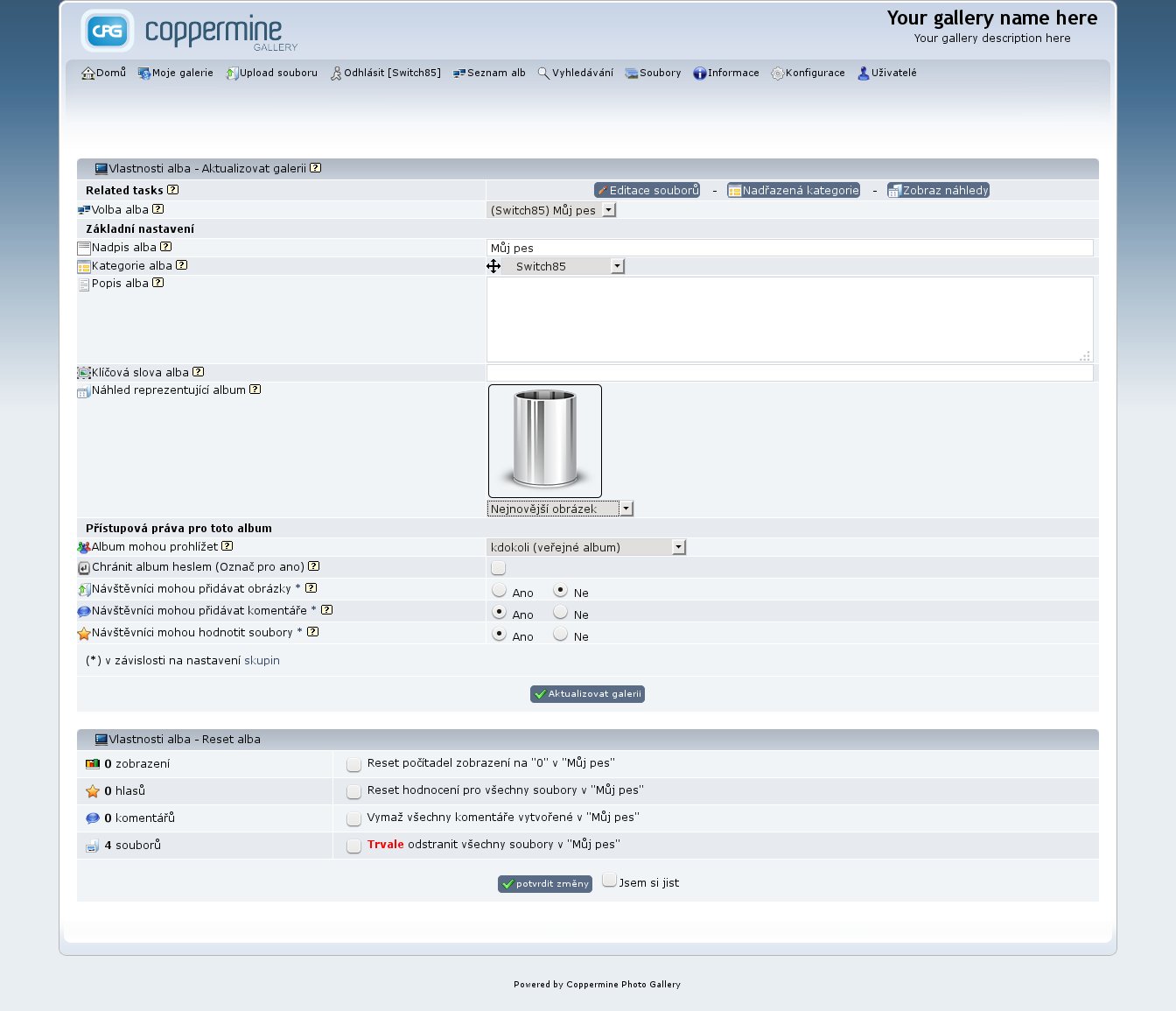Screen dimensions: 1176x1011
Task: Select Ano for Návštěvníci mohou přidávat obrázky
Action: pos(500,591)
